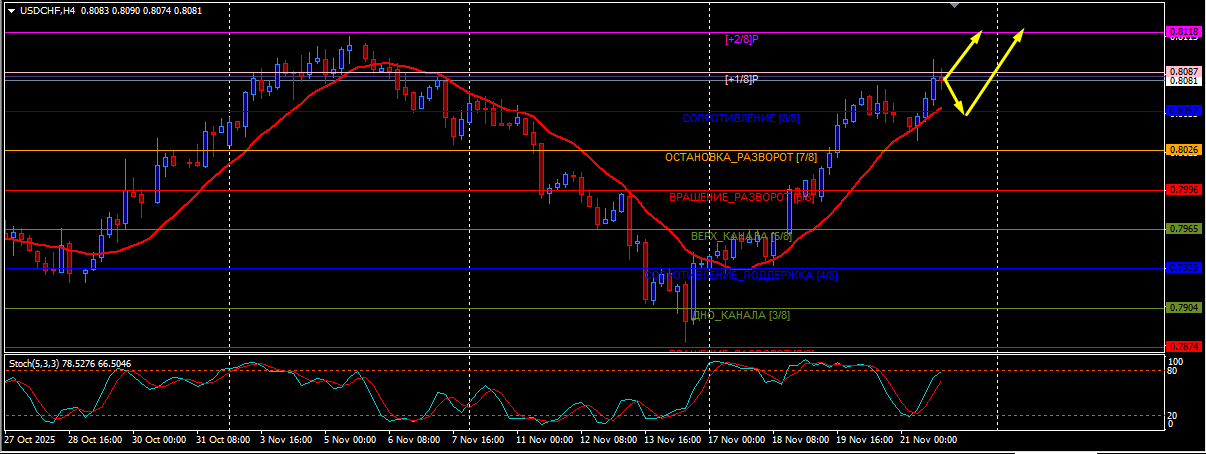Click the 28 Oct 16:00 time label
The image size is (1206, 454).
coord(95,439)
